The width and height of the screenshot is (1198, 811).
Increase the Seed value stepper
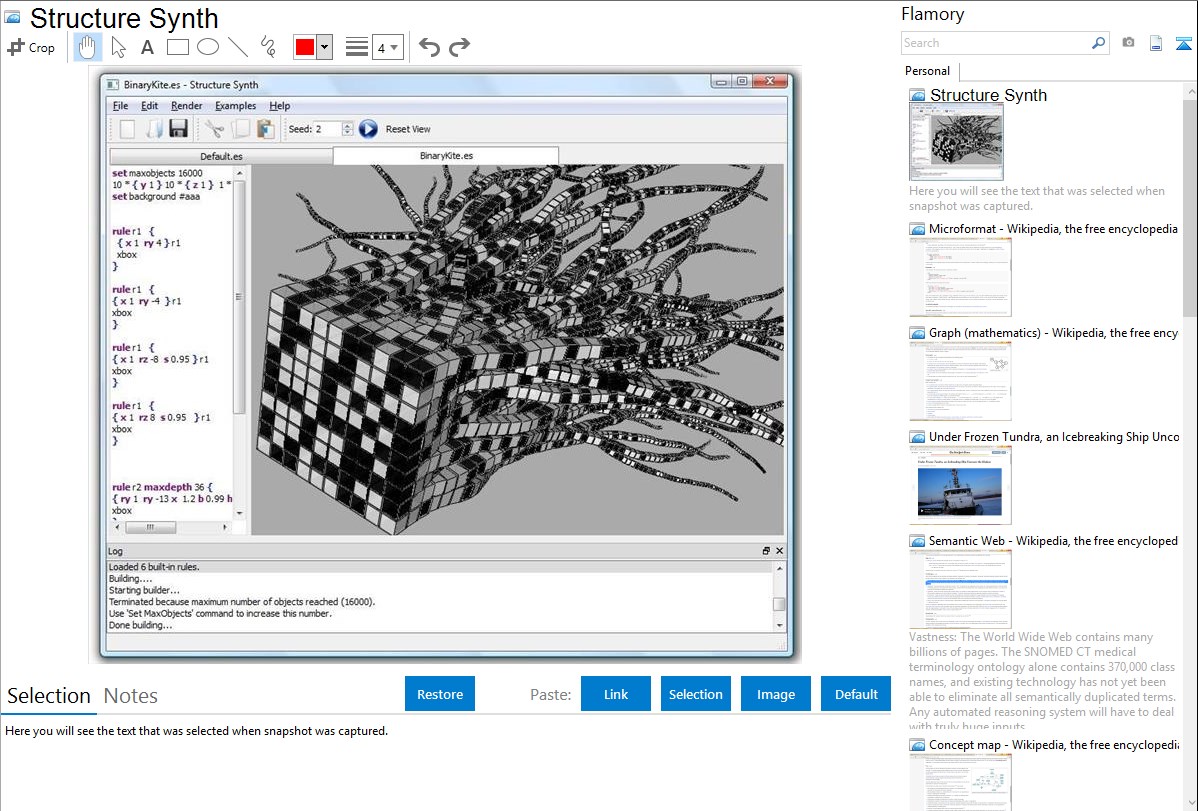click(x=348, y=125)
